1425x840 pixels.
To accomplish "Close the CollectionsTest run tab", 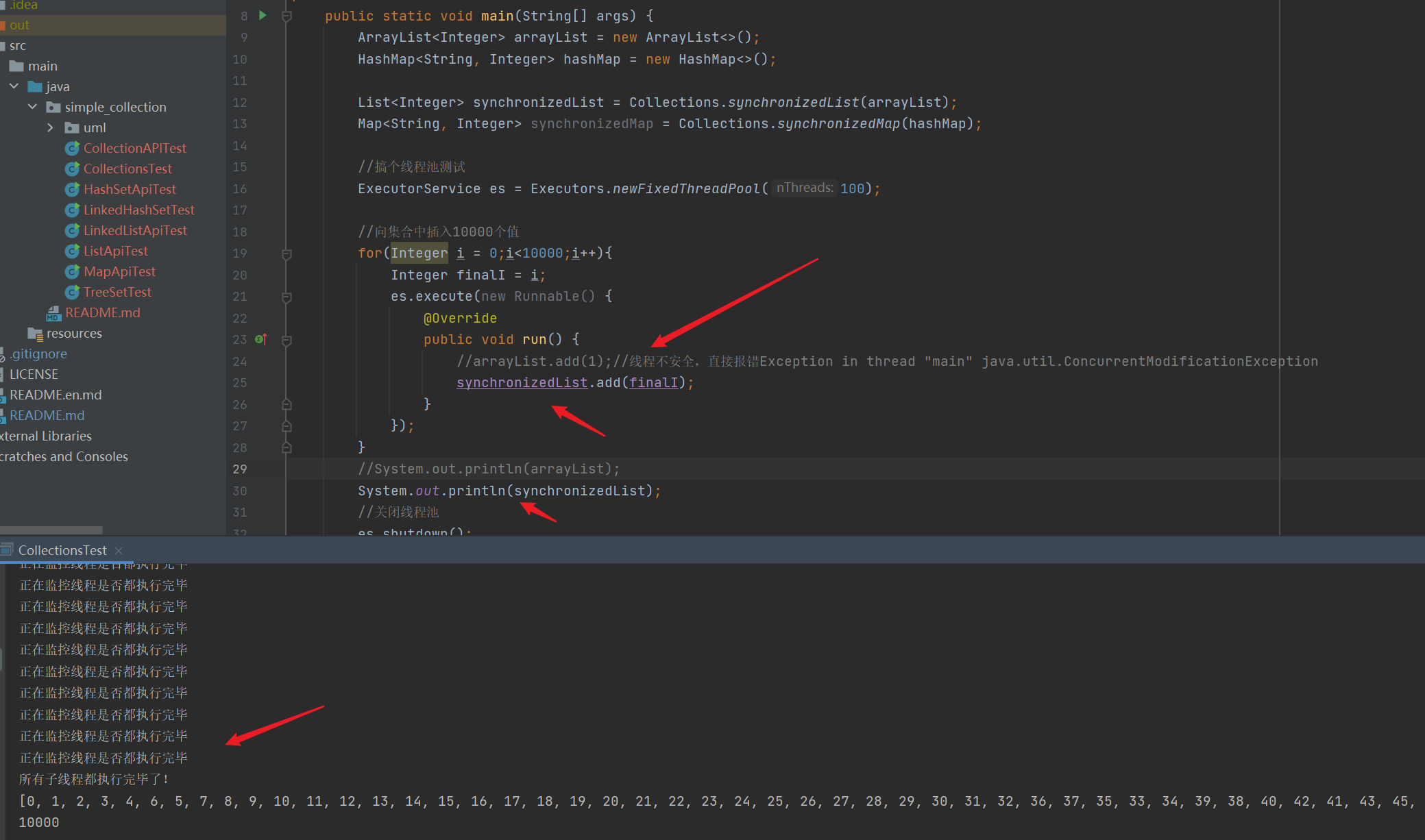I will click(119, 550).
